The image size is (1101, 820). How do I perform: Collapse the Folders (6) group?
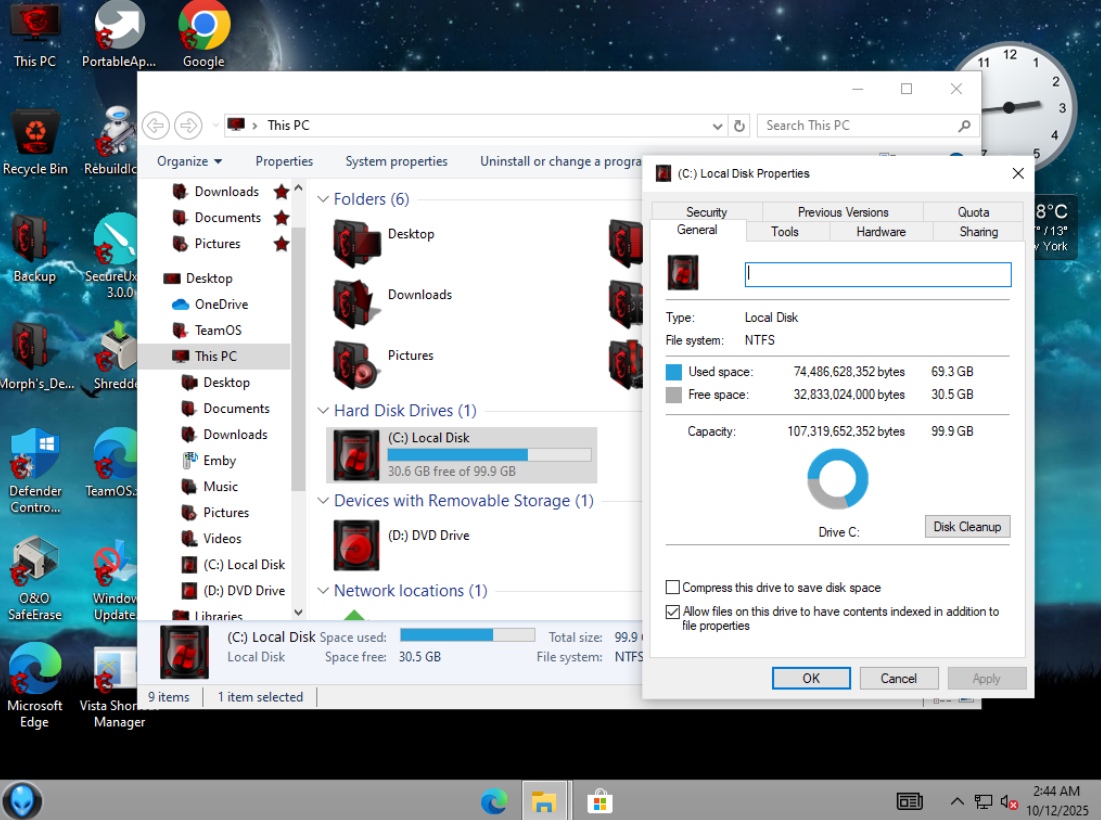click(x=323, y=199)
